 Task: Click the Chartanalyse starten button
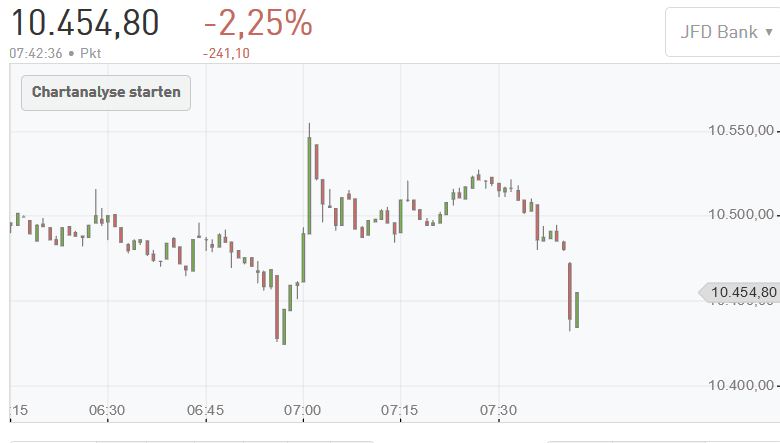pos(106,92)
